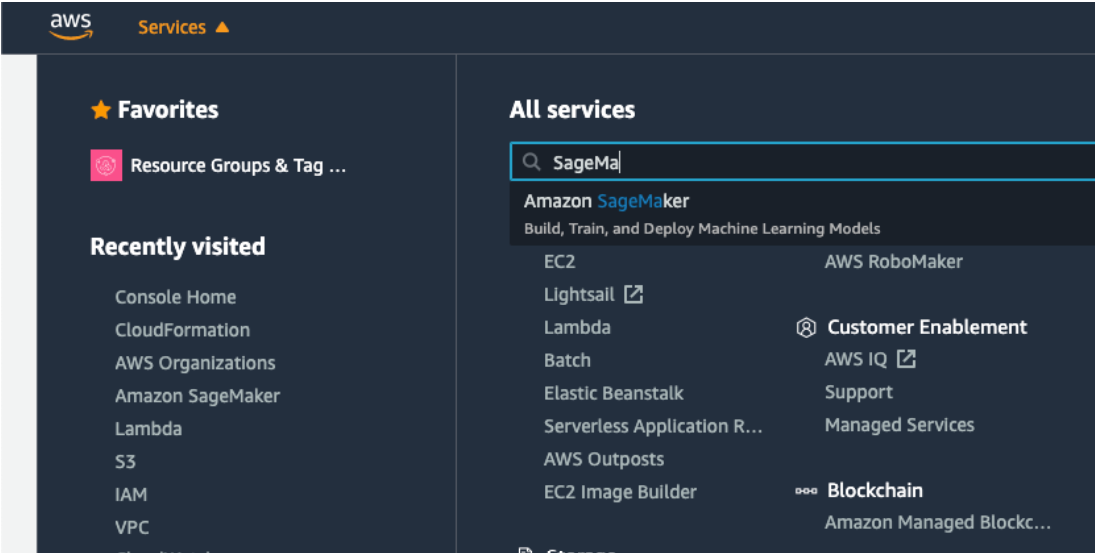Screen dimensions: 1095x553
Task: Go to AWS Organizations recent link
Action: 195,363
